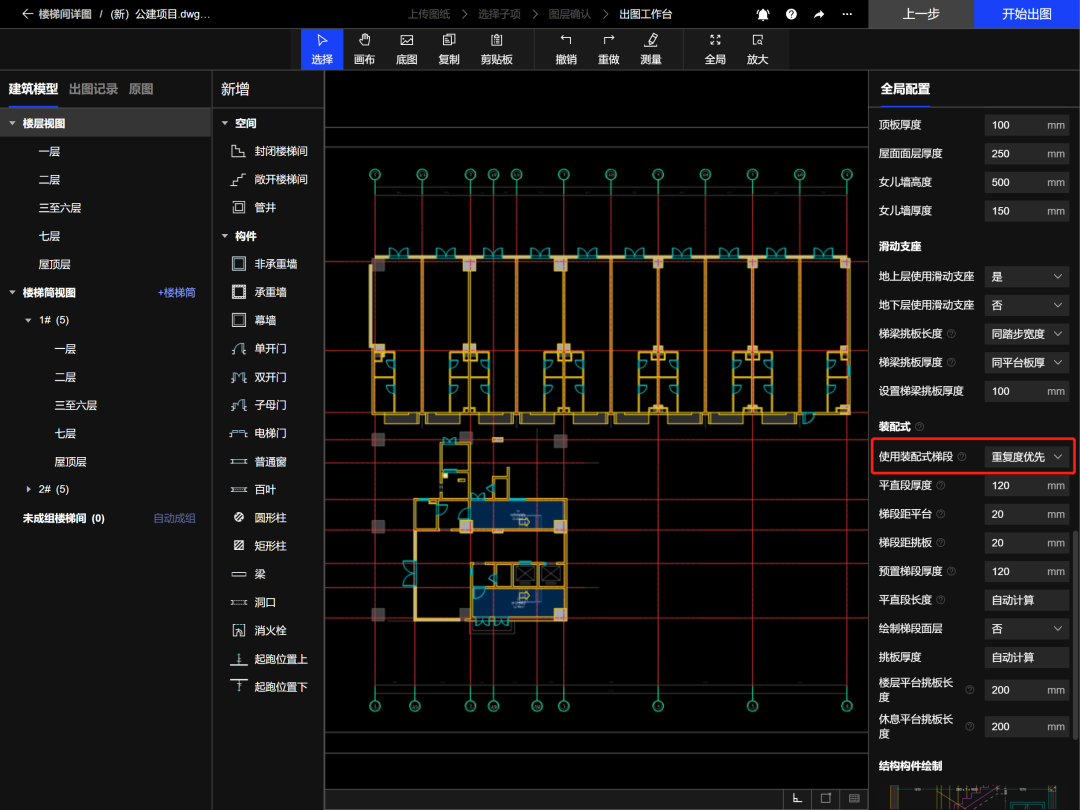Select the 电梯门 elevator door component
The image size is (1080, 810).
270,434
